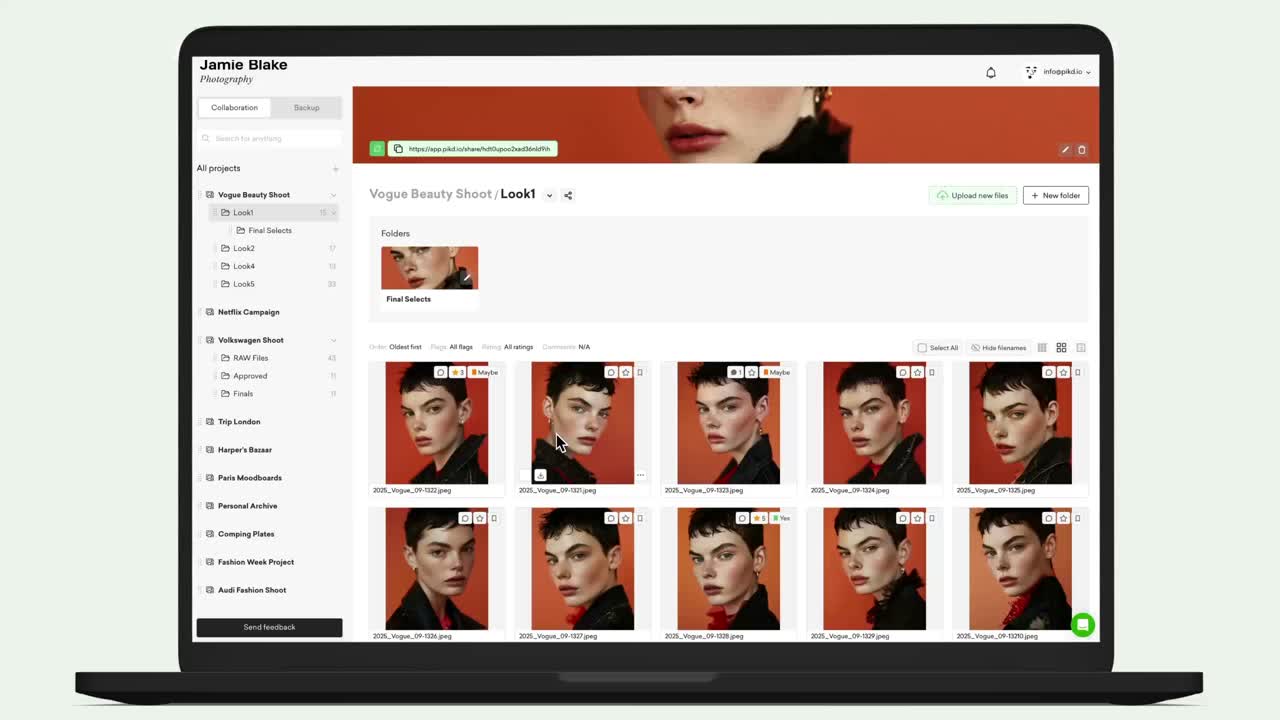
Task: Toggle Hide filenames option
Action: click(998, 348)
